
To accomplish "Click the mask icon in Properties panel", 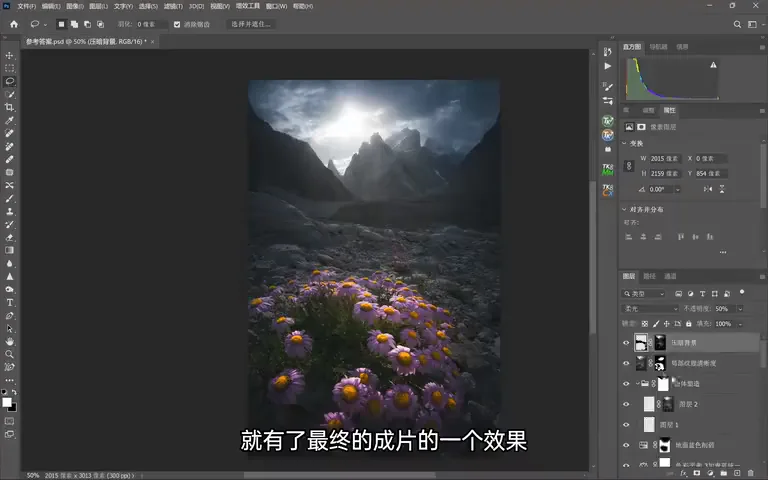I will pyautogui.click(x=641, y=127).
